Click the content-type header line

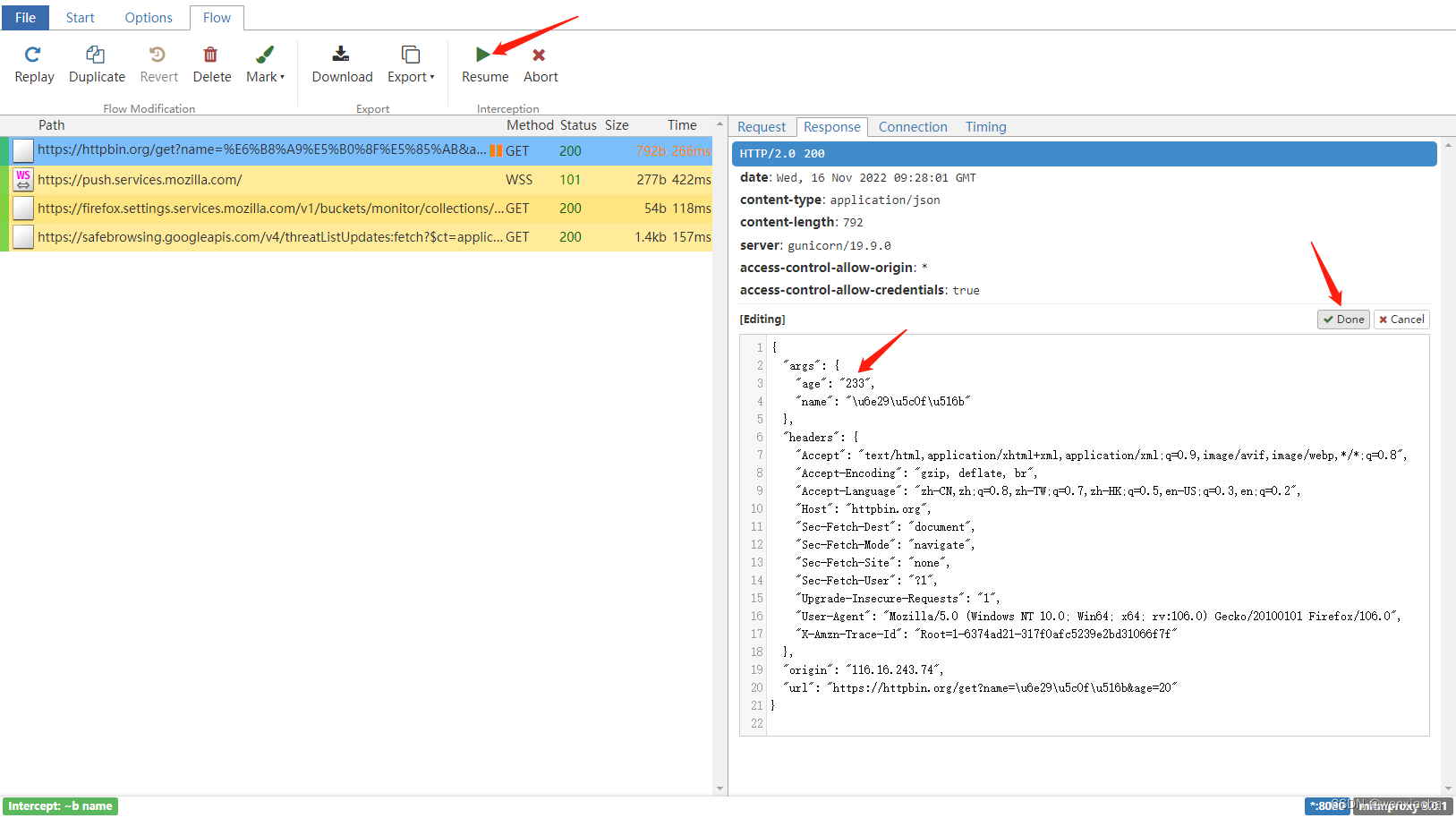tap(839, 200)
